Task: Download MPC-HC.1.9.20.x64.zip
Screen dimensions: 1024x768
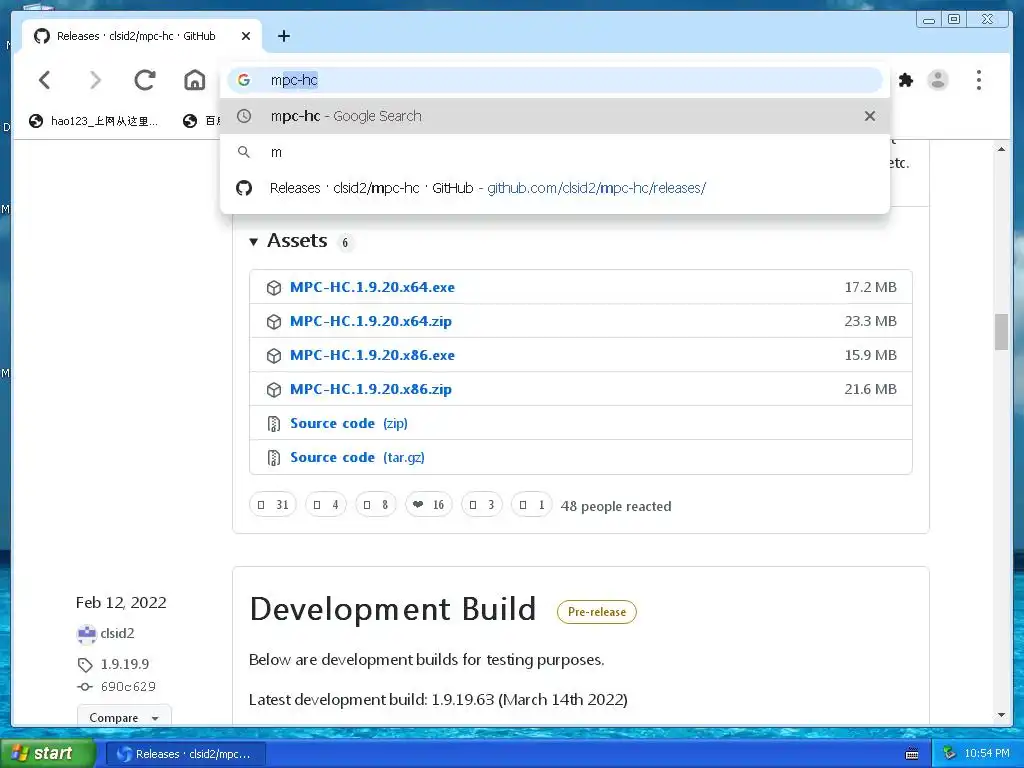Action: tap(371, 321)
